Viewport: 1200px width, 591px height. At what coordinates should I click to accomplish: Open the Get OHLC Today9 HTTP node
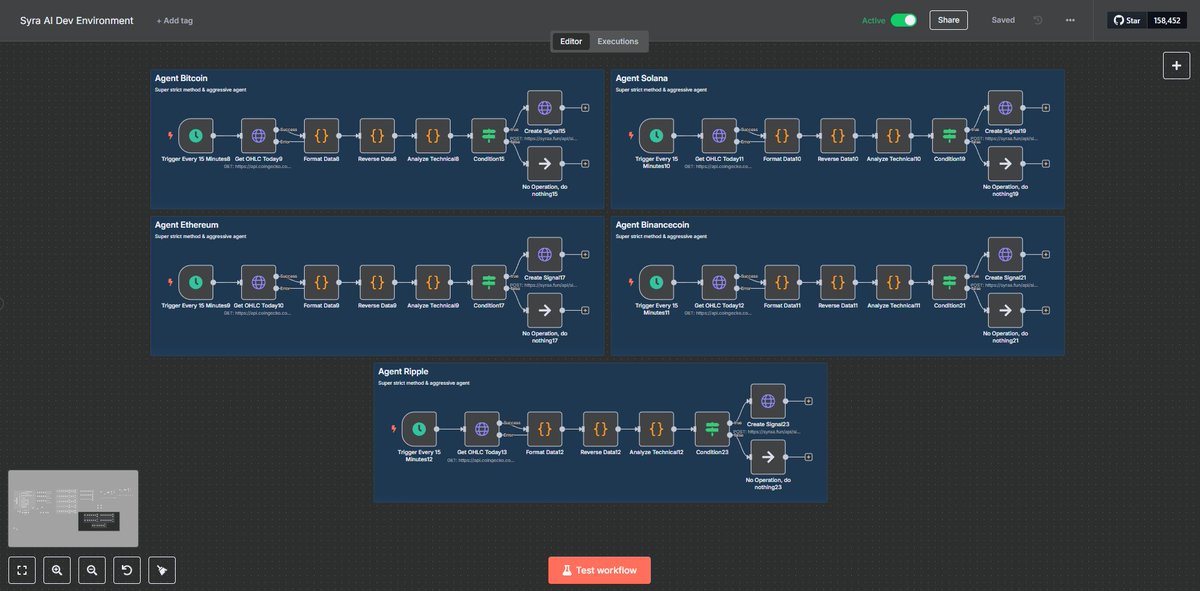pos(258,135)
